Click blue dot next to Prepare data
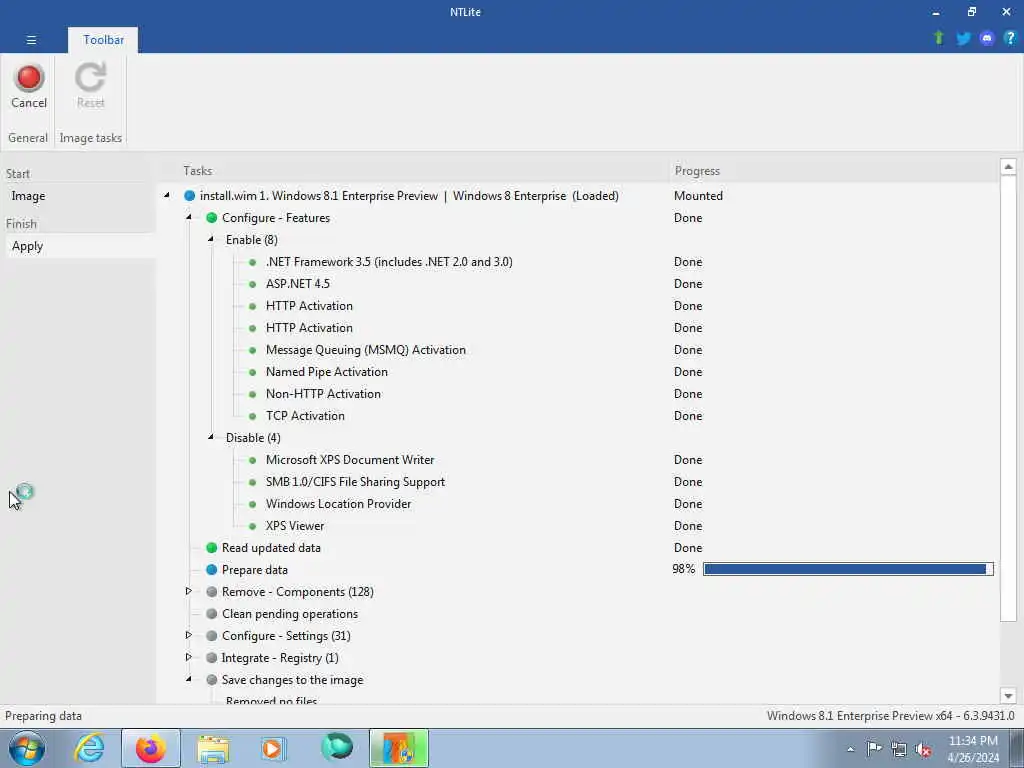The width and height of the screenshot is (1024, 768). (x=212, y=570)
